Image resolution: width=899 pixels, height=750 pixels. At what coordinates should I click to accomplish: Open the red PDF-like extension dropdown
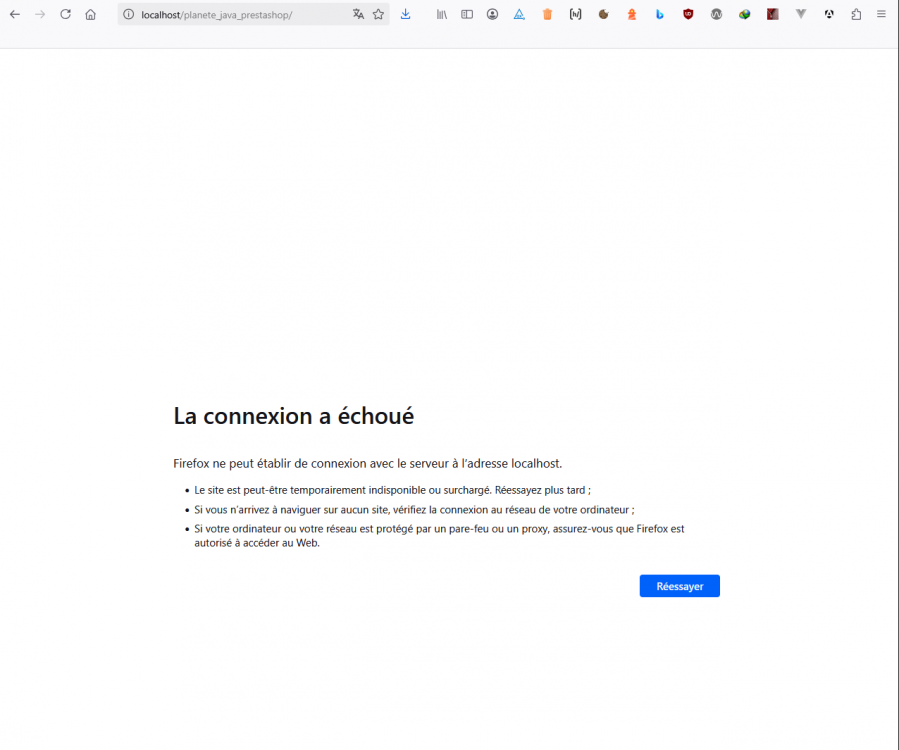pos(771,14)
